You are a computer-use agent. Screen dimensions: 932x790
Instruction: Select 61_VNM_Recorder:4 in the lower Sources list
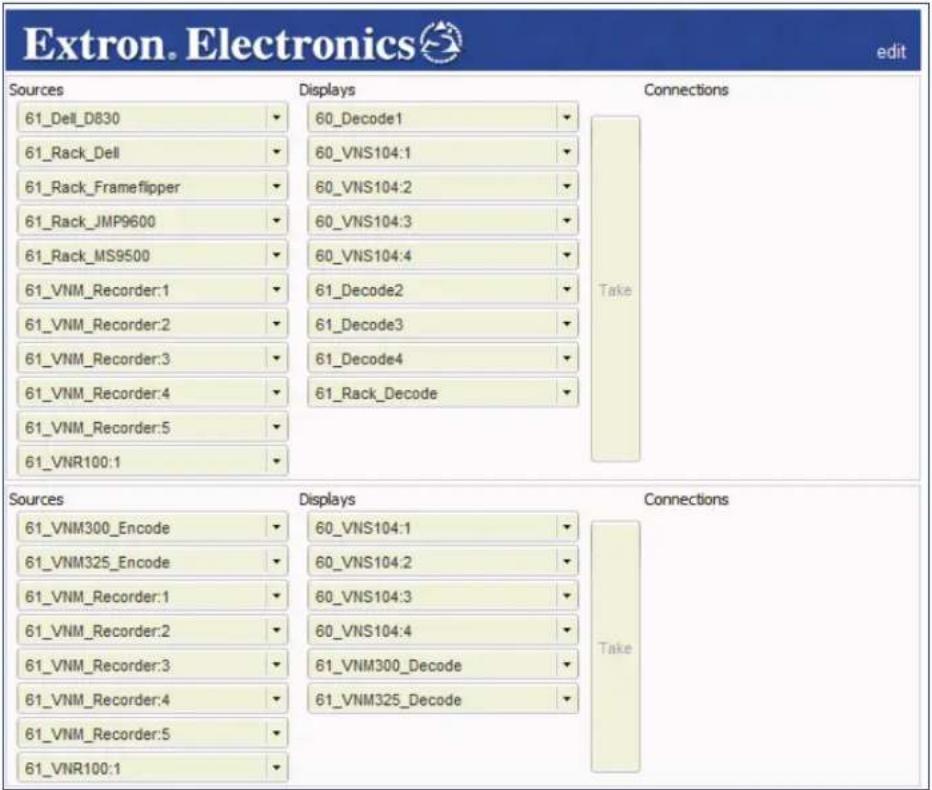click(x=152, y=700)
